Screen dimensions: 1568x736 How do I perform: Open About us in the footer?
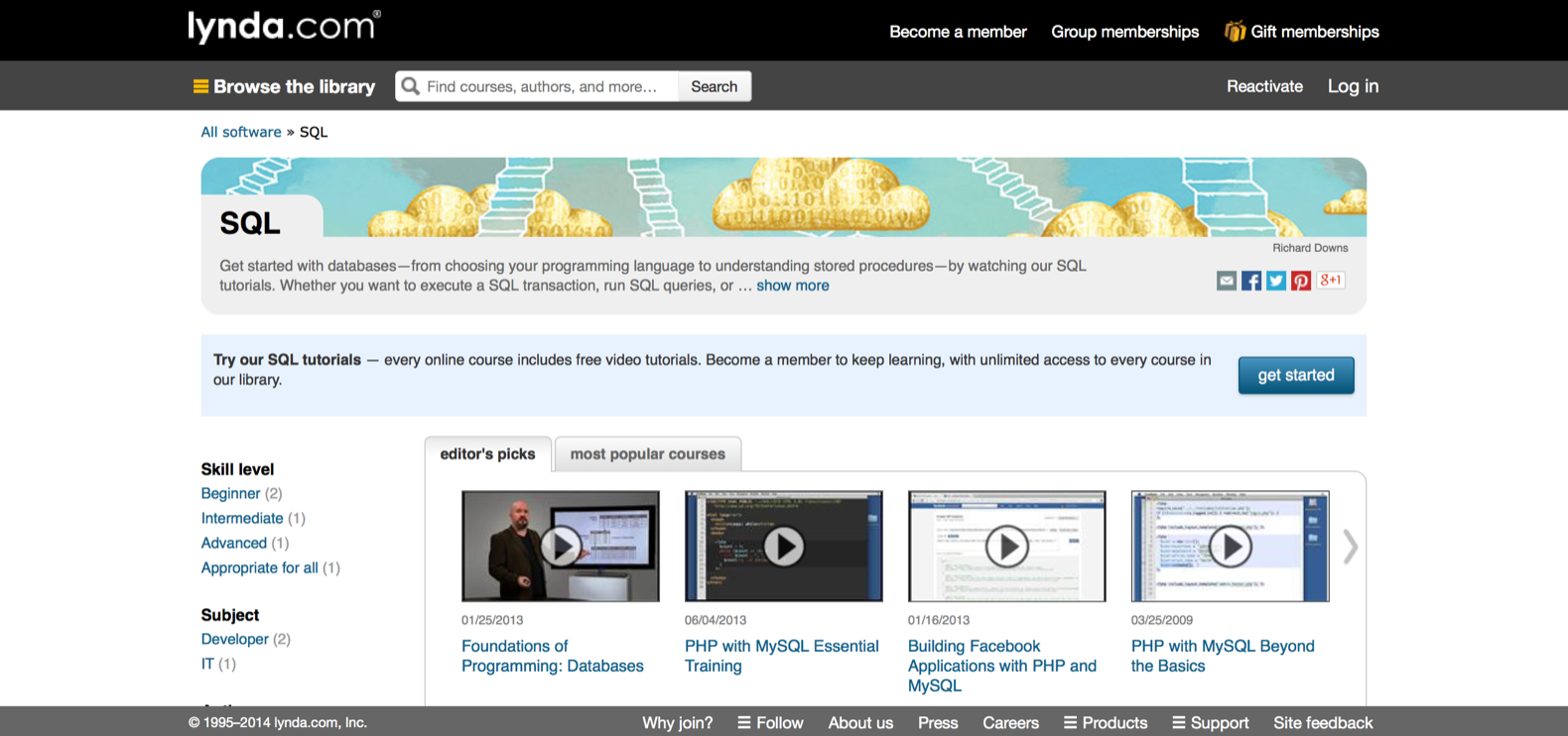(860, 723)
